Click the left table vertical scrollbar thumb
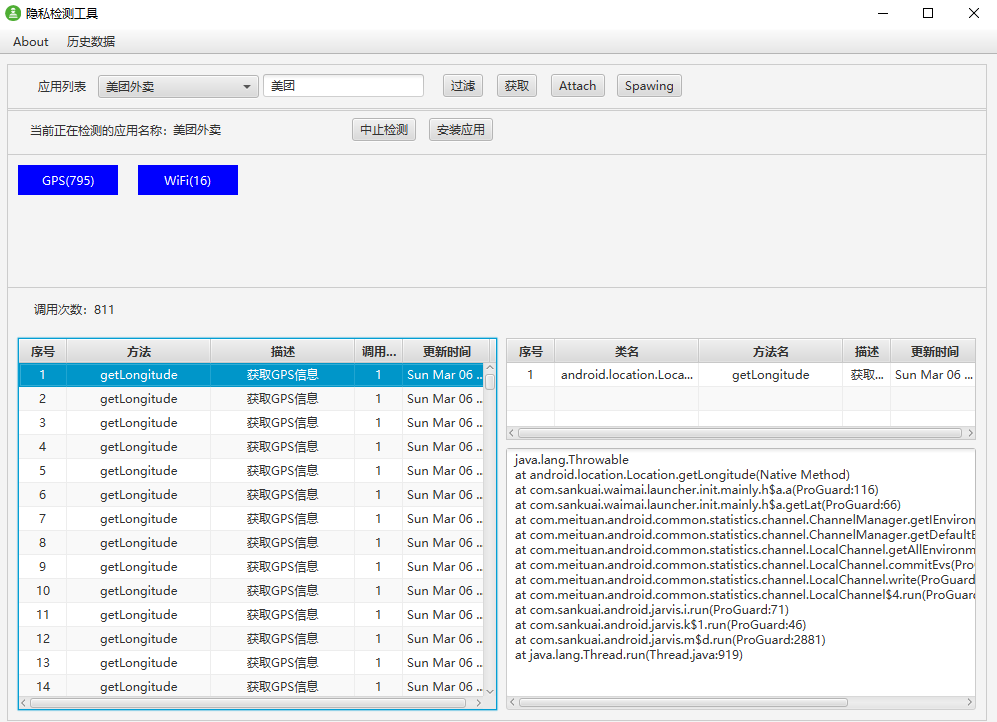 point(490,381)
